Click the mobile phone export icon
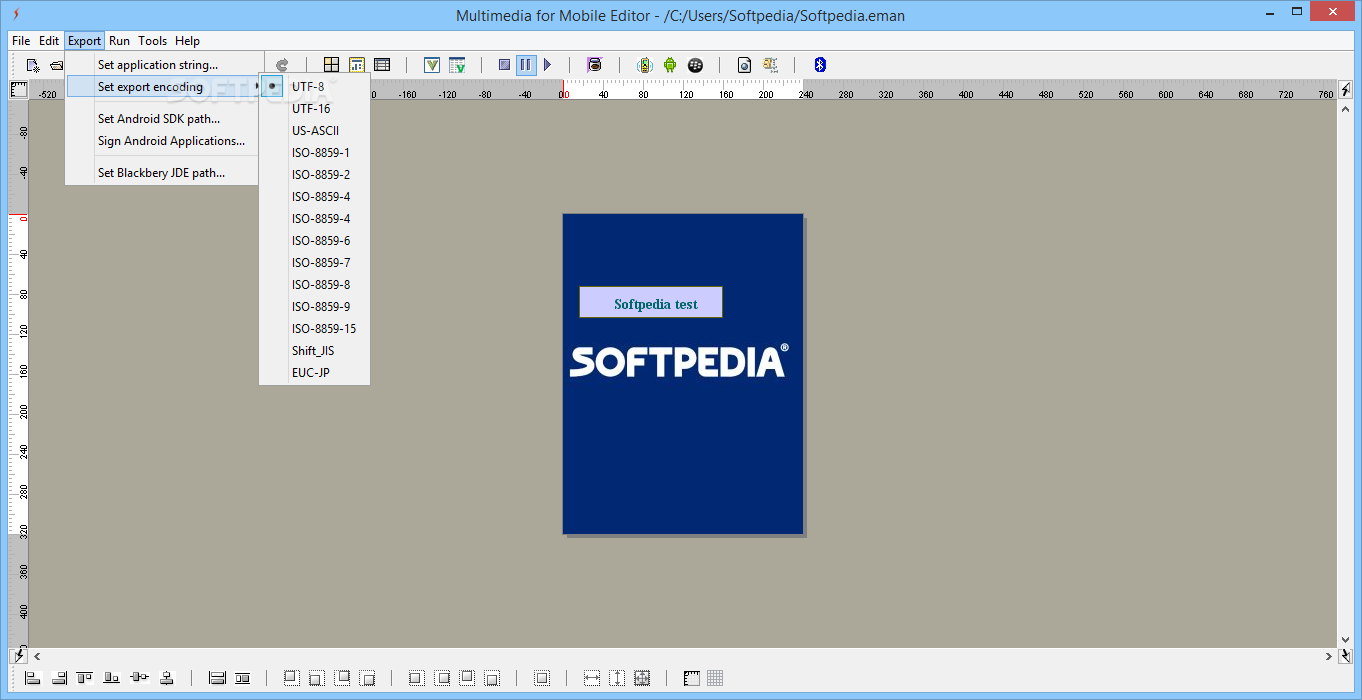The width and height of the screenshot is (1362, 700). pyautogui.click(x=645, y=65)
